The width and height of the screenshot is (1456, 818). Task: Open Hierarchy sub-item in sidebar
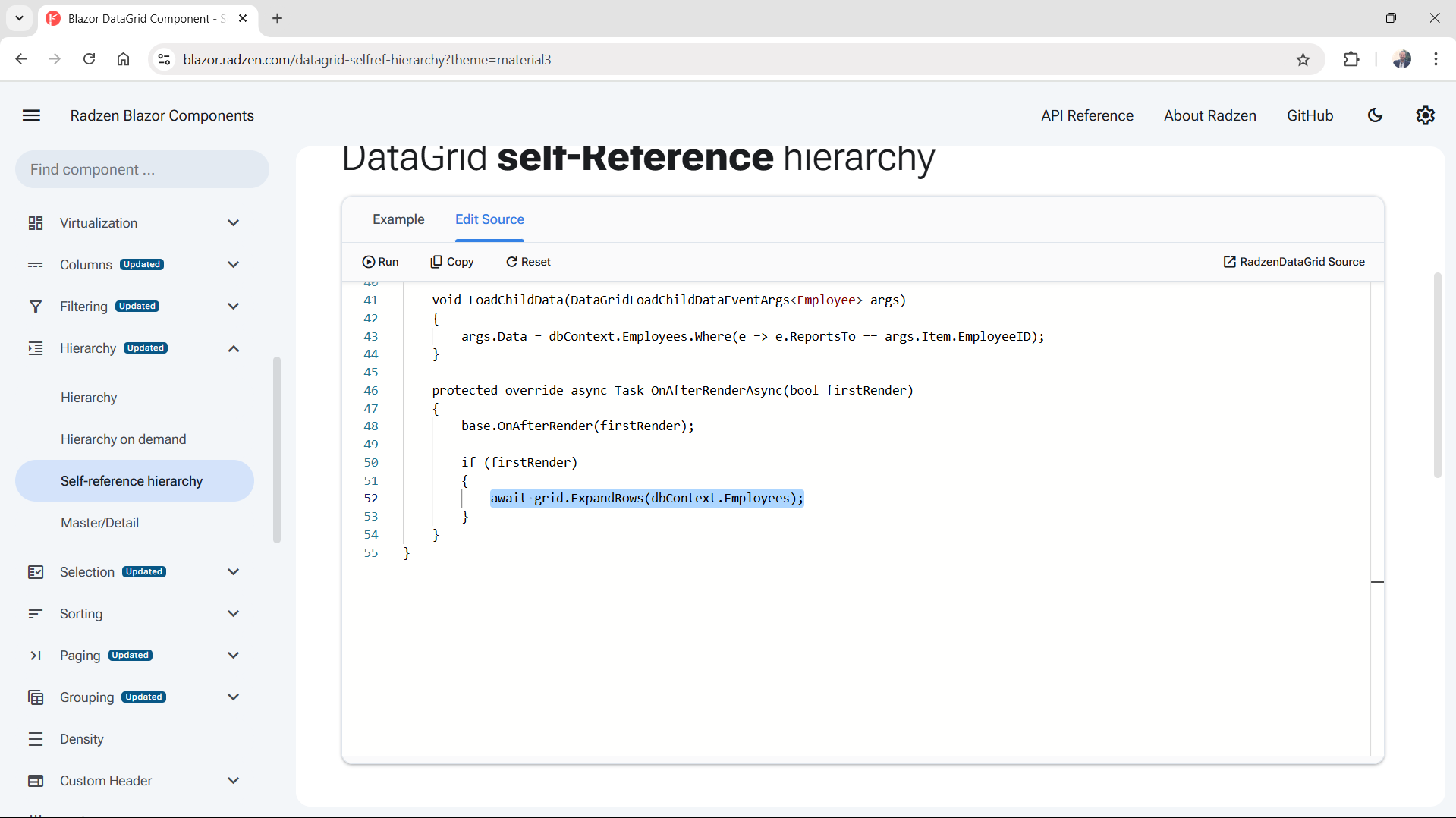click(x=89, y=398)
